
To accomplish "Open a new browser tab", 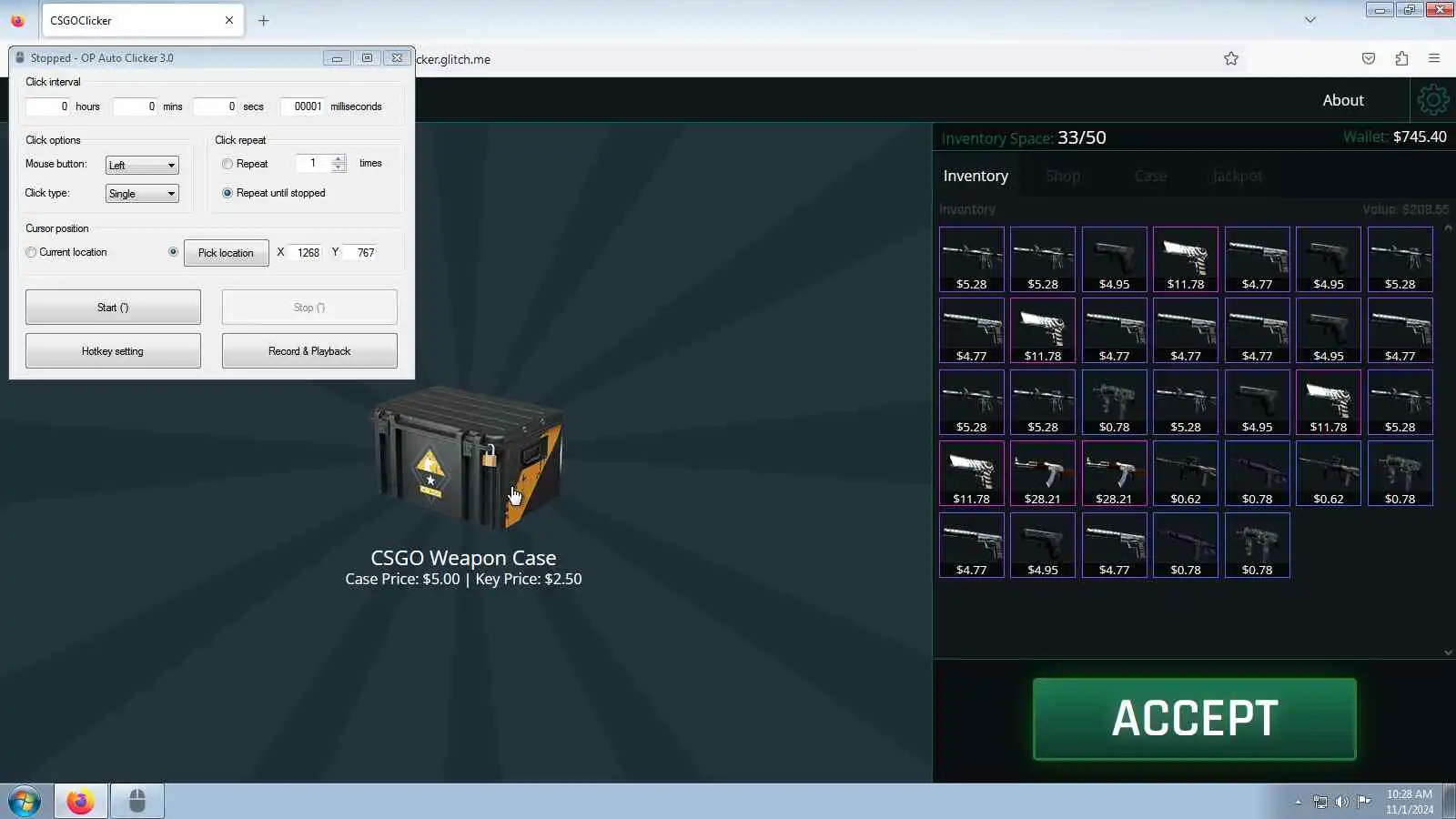I will click(x=264, y=20).
